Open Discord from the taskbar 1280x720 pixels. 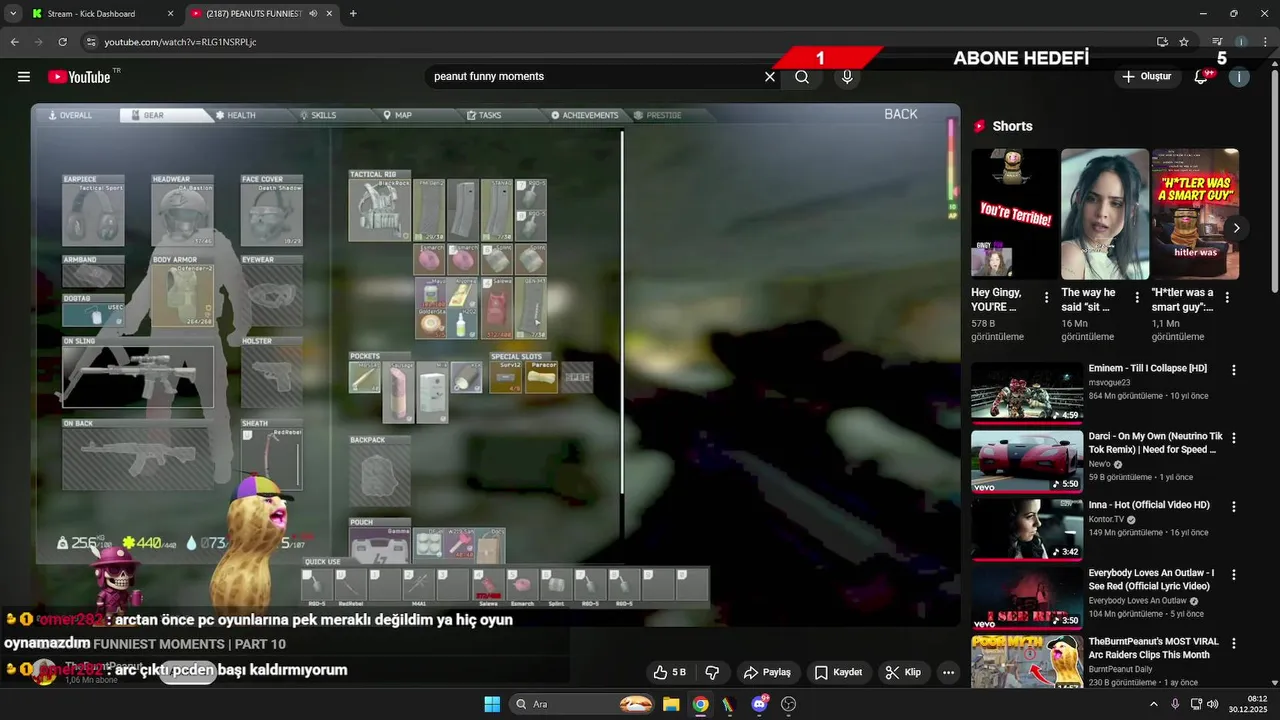[x=759, y=704]
